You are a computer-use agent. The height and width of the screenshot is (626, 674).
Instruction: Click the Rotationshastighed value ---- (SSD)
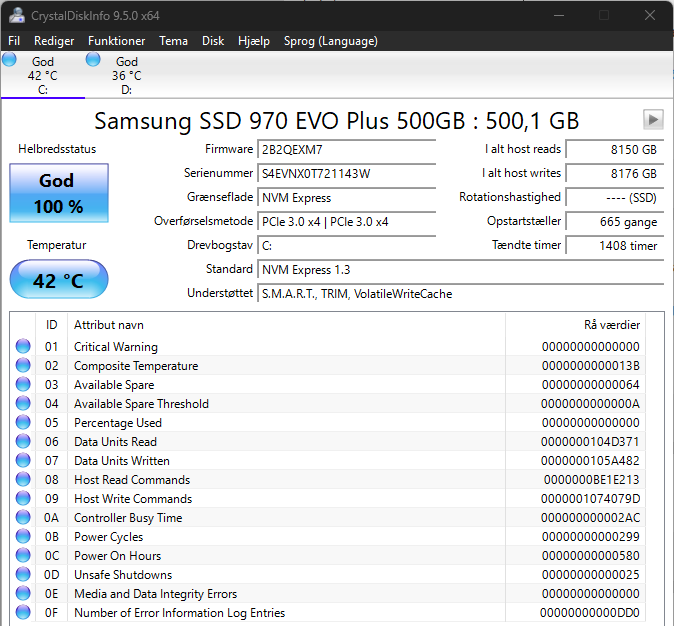click(615, 198)
